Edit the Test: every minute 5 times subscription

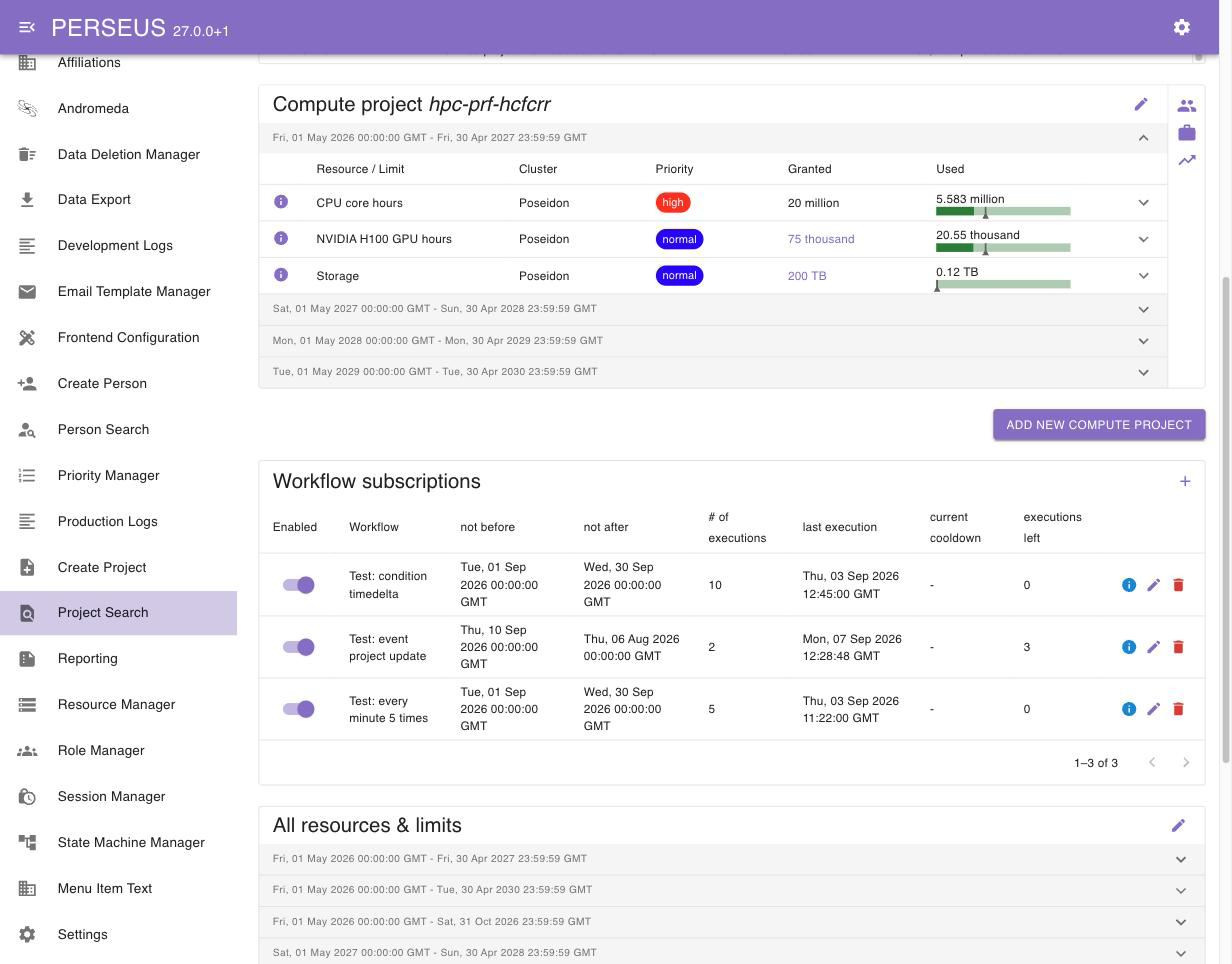pyautogui.click(x=1153, y=709)
